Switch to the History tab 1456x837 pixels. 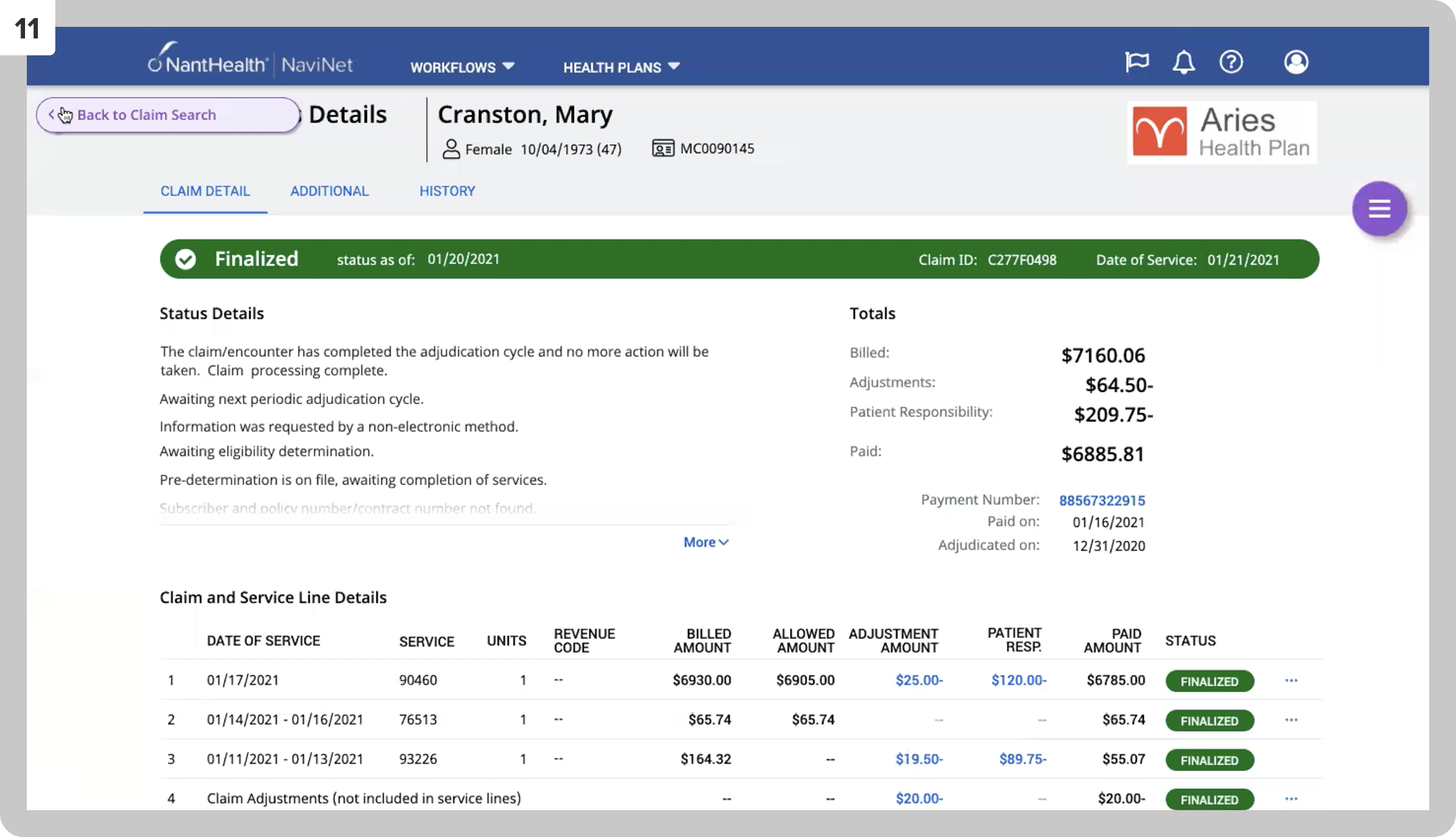447,191
